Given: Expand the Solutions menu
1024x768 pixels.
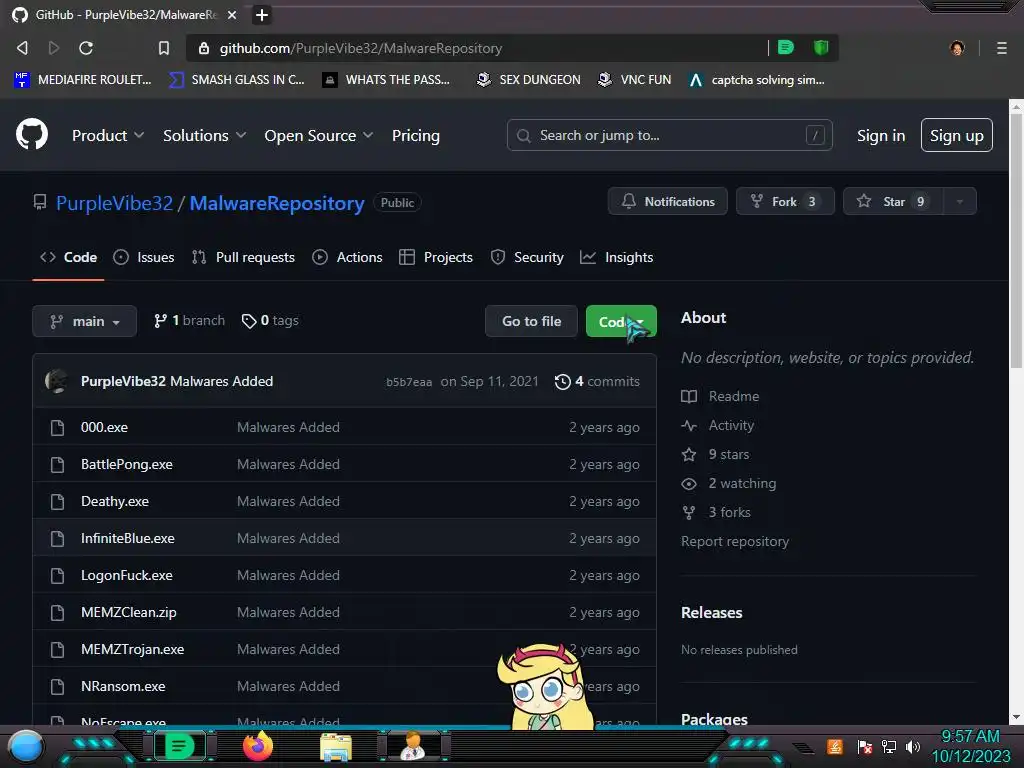Looking at the screenshot, I should 204,135.
